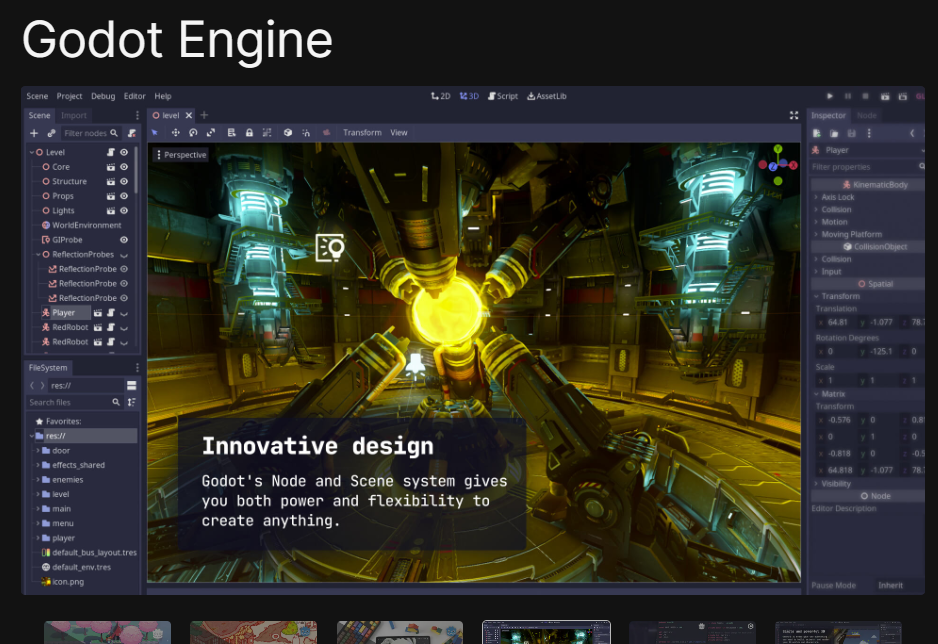Click the camera override icon before Transform
The image size is (938, 644).
click(x=327, y=133)
